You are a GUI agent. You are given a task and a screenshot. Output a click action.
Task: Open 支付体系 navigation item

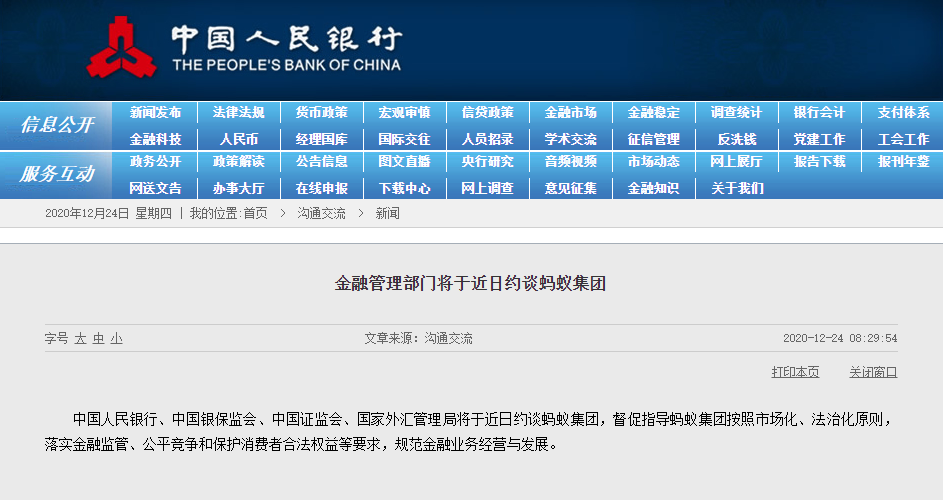click(903, 113)
